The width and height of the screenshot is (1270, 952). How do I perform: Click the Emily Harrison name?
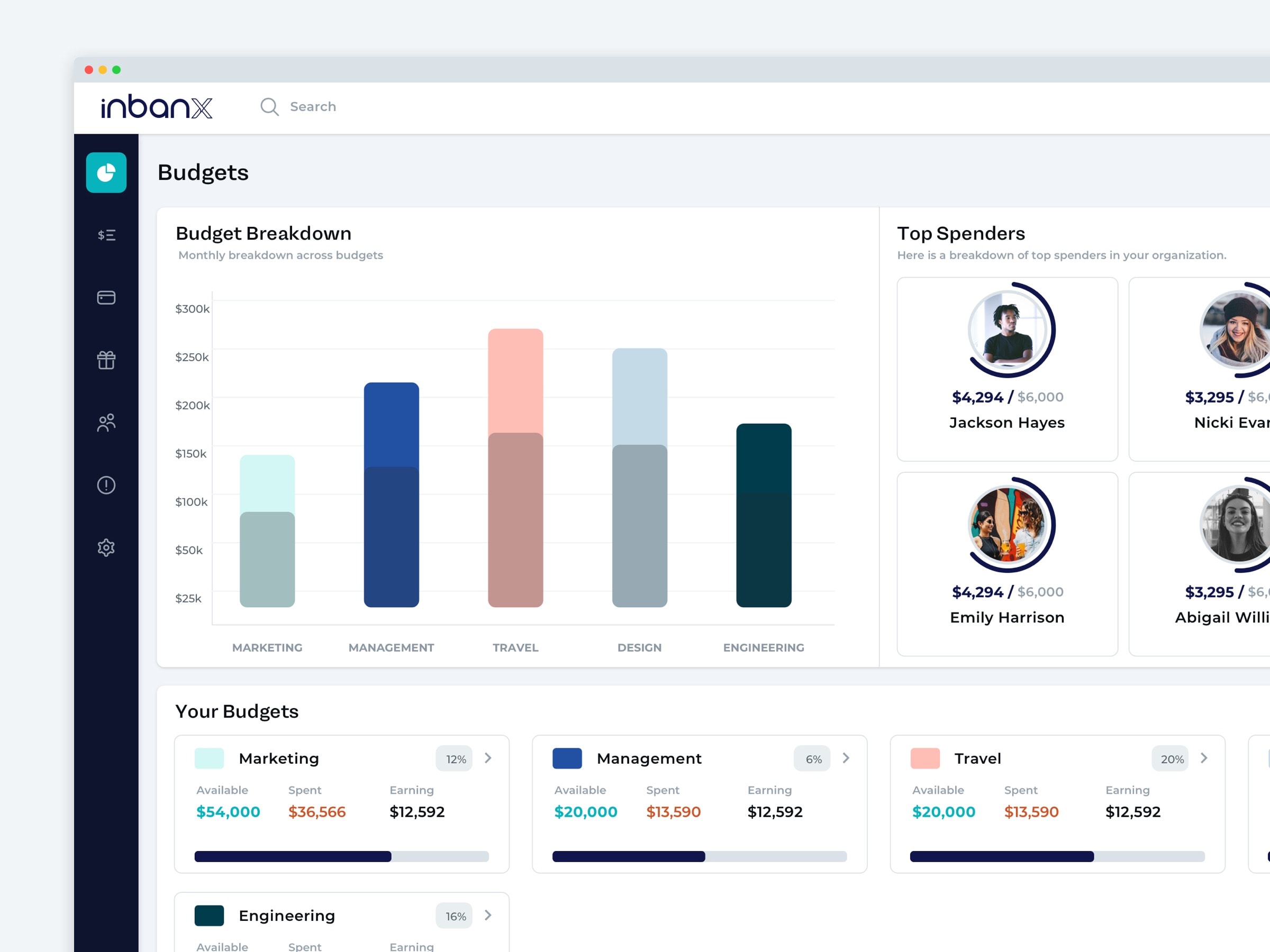tap(1007, 617)
